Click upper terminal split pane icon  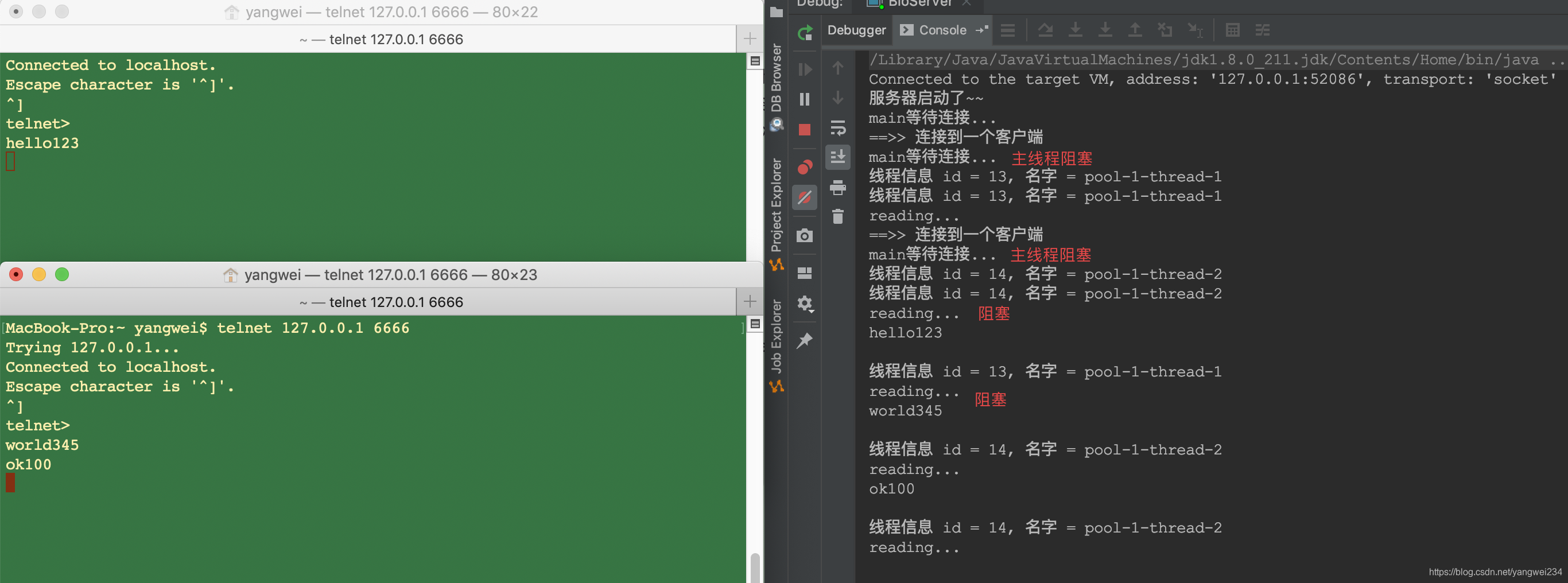click(x=755, y=61)
